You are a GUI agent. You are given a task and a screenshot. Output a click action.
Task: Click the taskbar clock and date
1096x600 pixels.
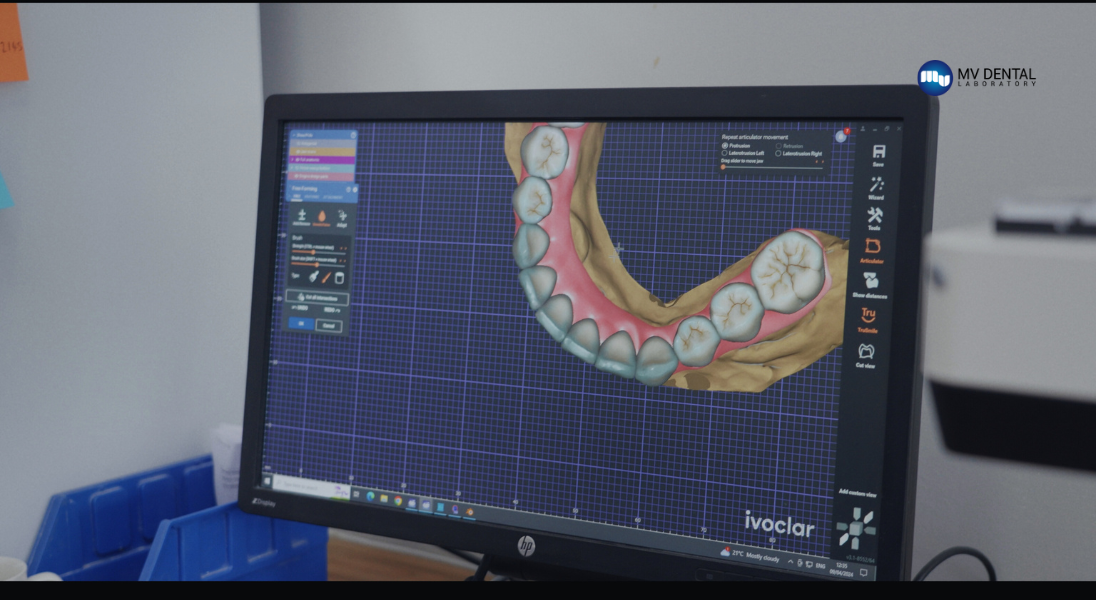click(842, 570)
